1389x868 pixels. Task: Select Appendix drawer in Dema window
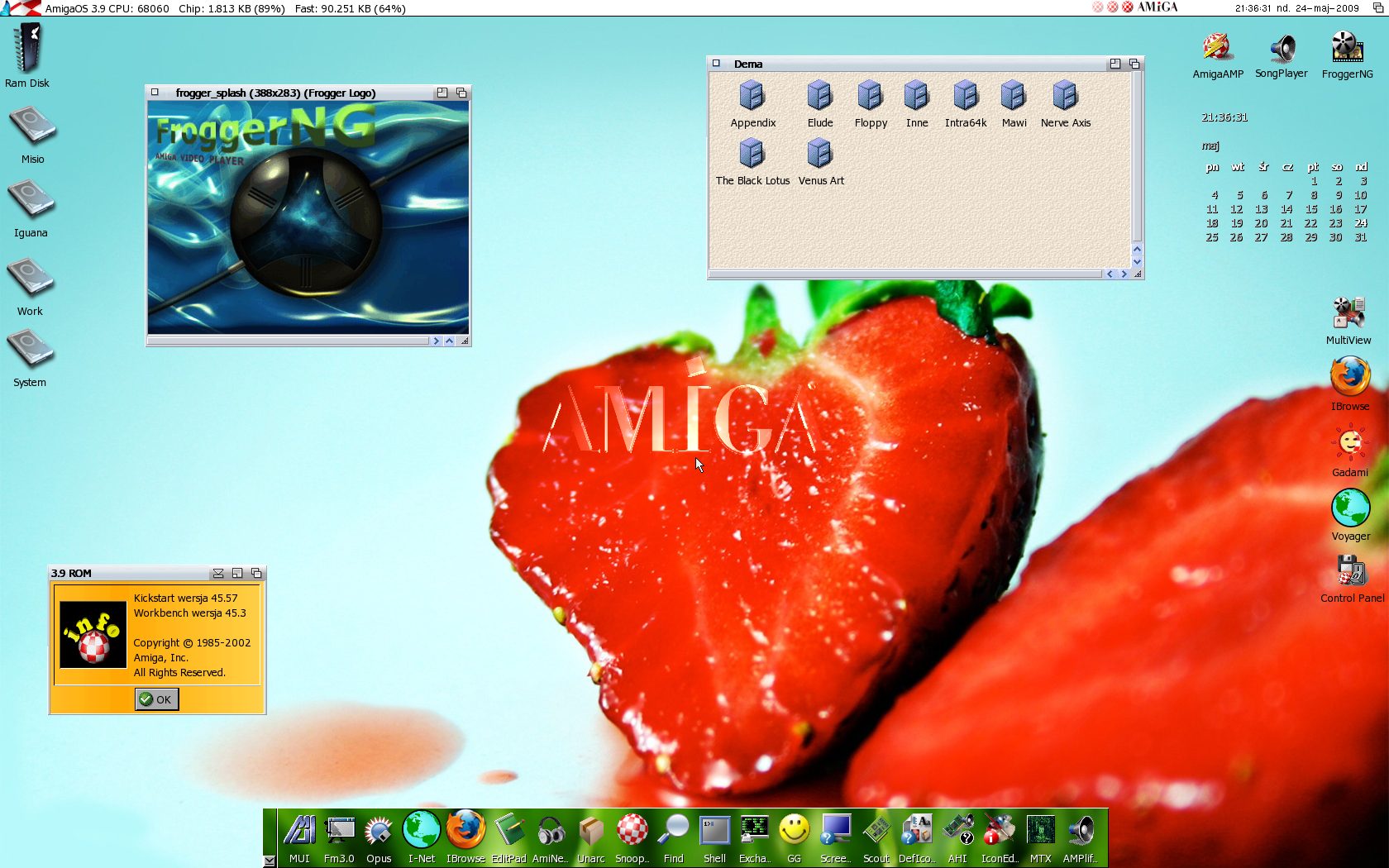752,103
